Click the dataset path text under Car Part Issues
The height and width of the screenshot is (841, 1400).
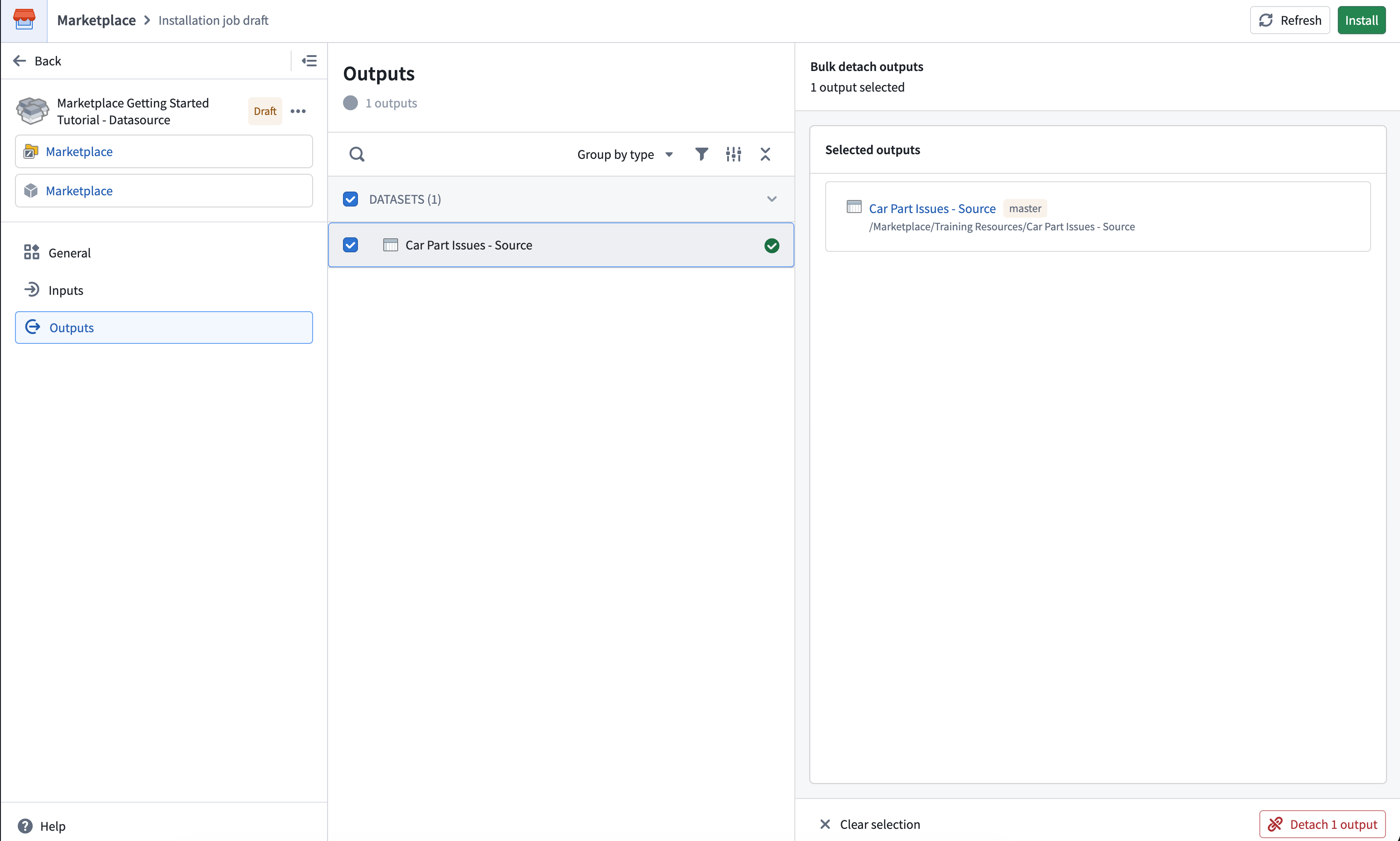coord(1001,227)
